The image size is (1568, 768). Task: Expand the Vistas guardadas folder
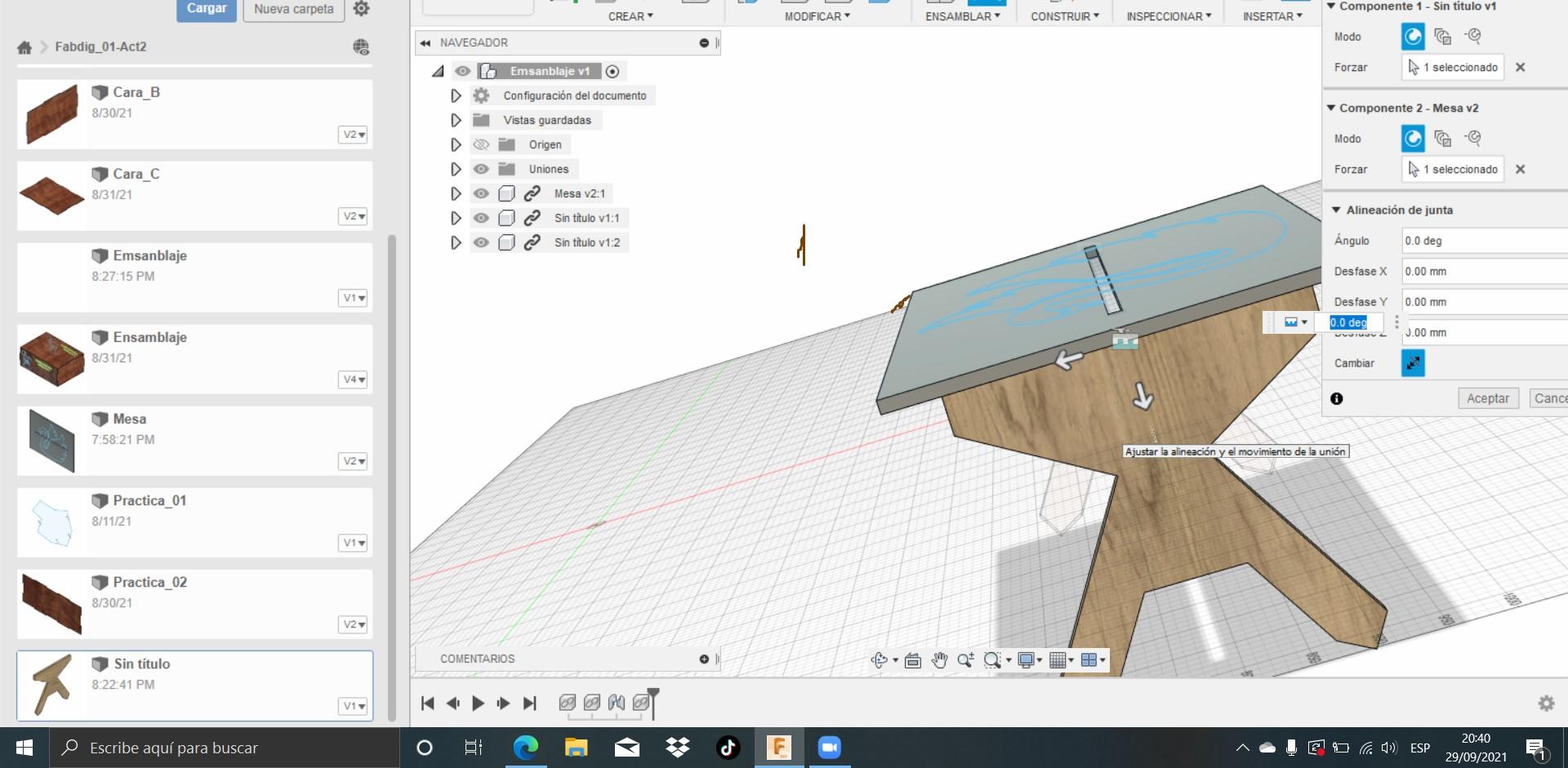pos(456,120)
